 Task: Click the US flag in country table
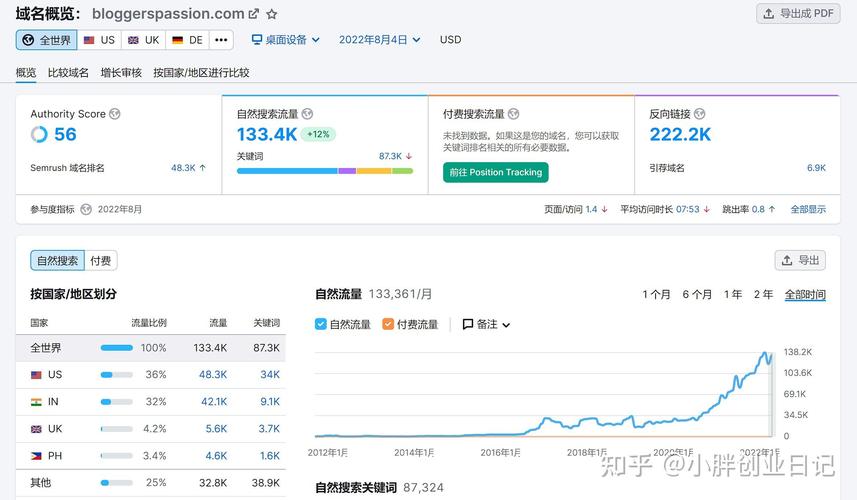coord(36,375)
